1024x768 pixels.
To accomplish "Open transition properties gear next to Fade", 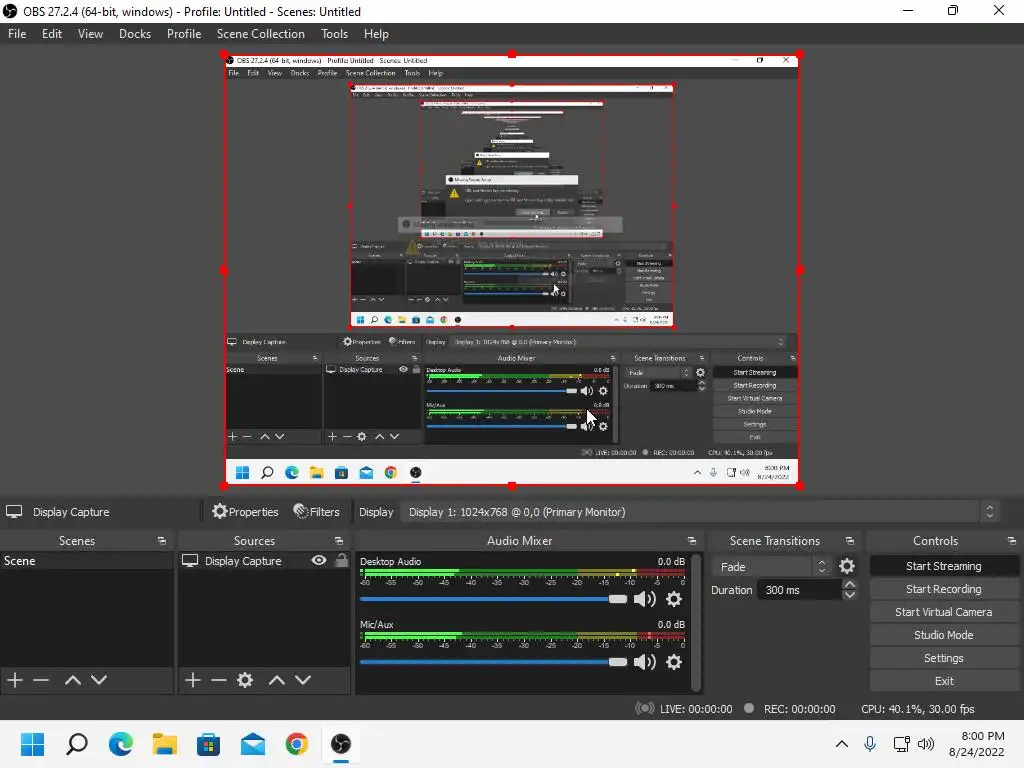I will (847, 566).
